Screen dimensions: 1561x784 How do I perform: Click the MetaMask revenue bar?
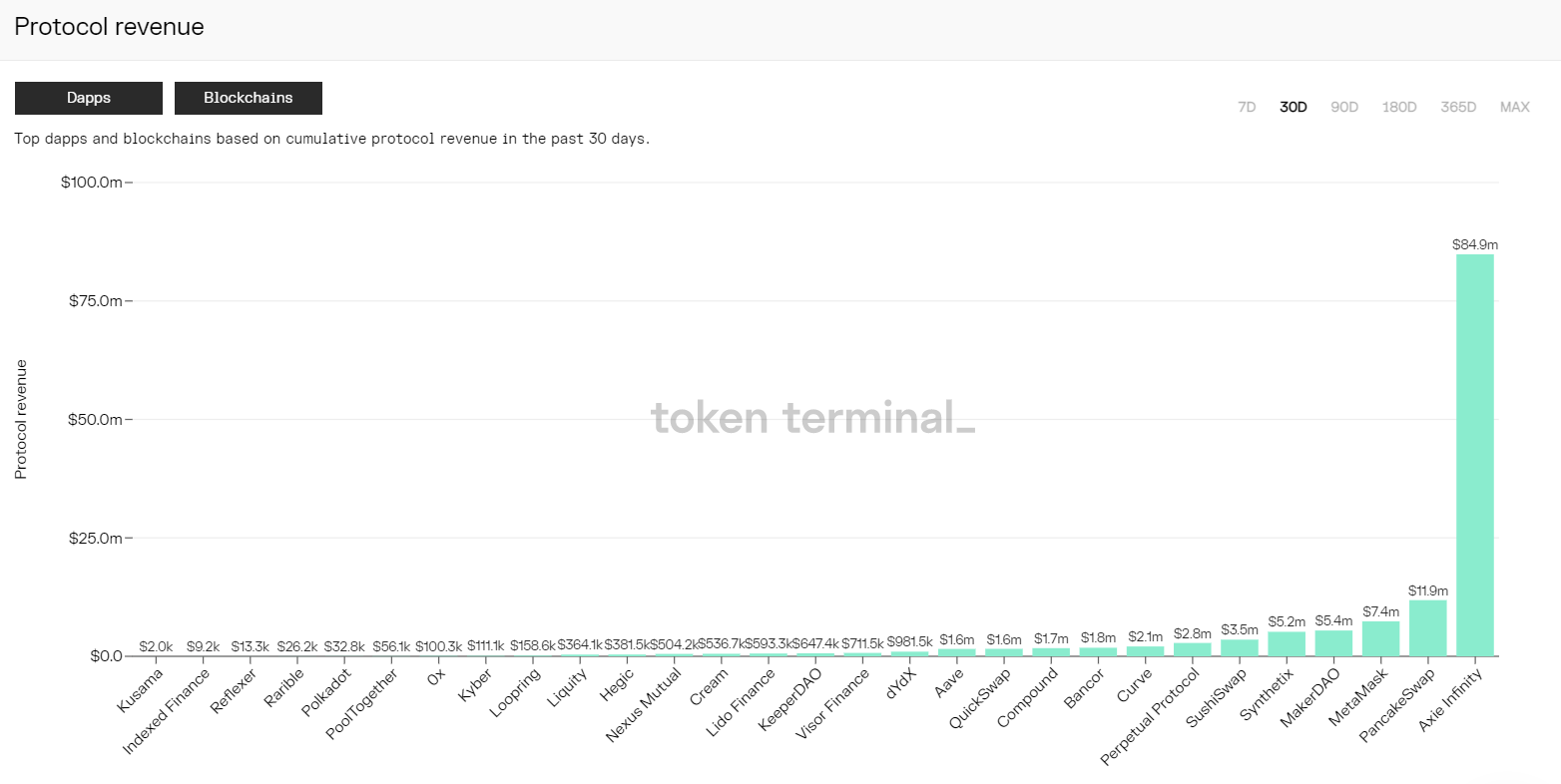1381,638
